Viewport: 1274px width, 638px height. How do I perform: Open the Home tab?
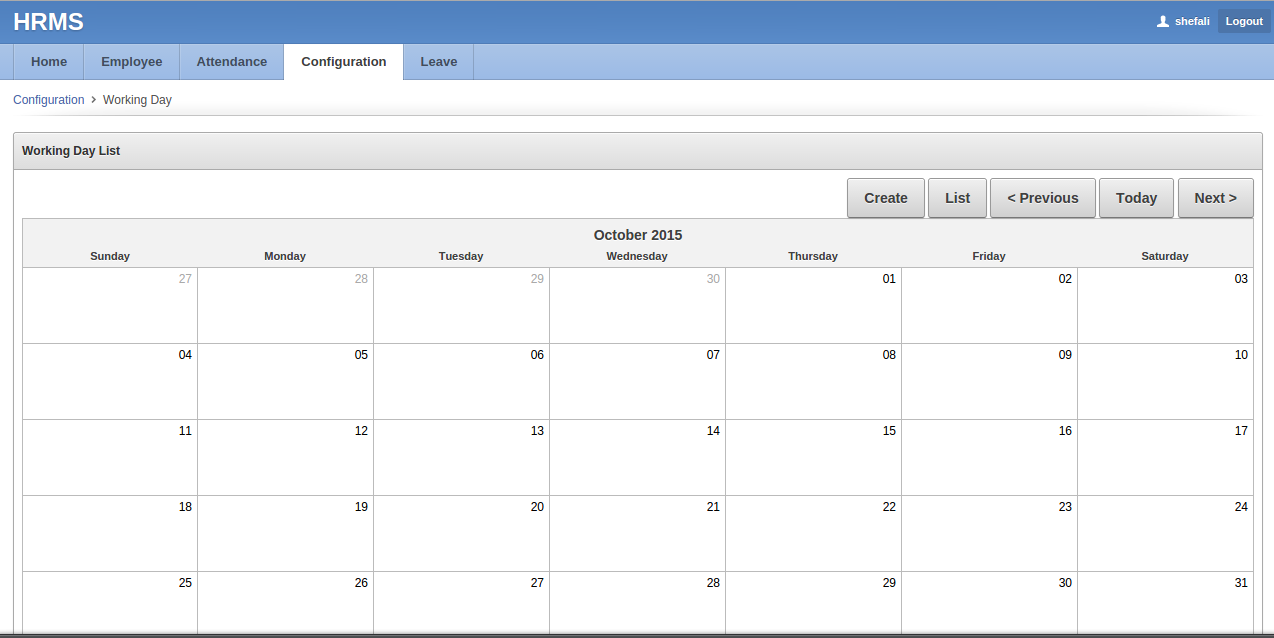click(49, 62)
